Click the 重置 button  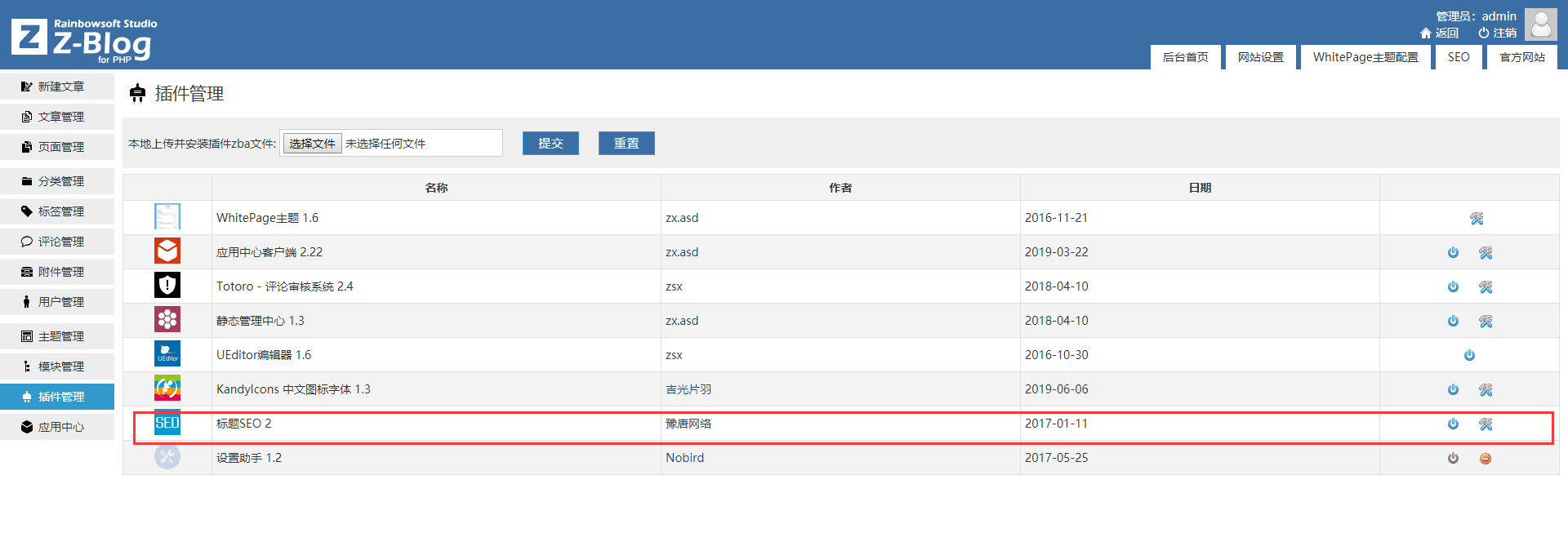click(x=626, y=144)
